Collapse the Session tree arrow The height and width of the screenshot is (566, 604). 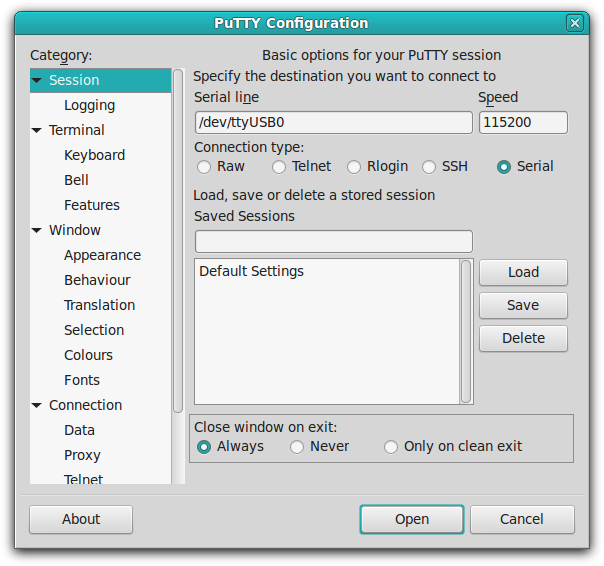(x=37, y=81)
